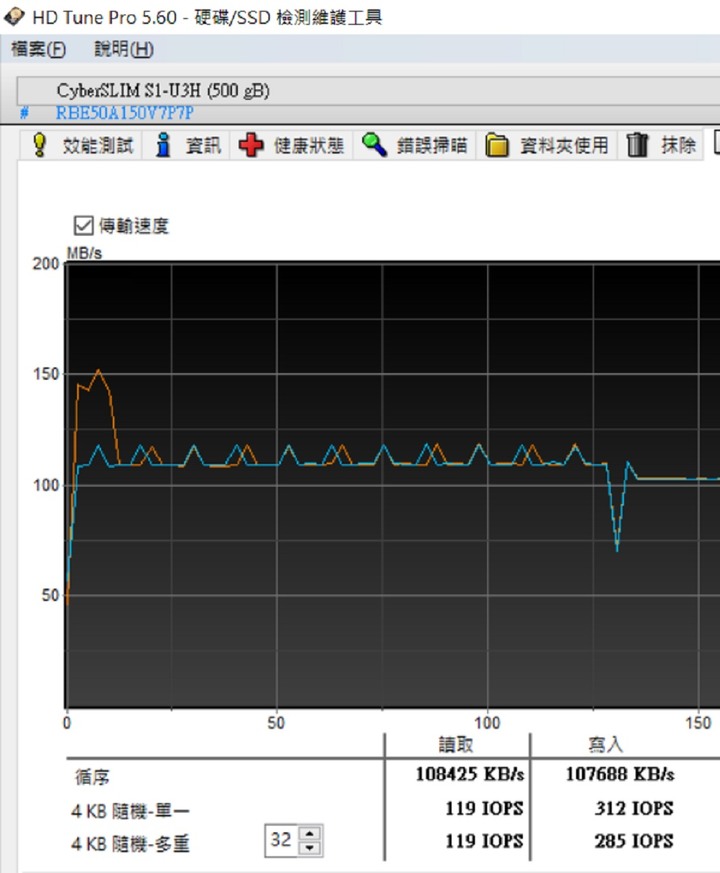Open the 檔案(F) menu

point(38,49)
